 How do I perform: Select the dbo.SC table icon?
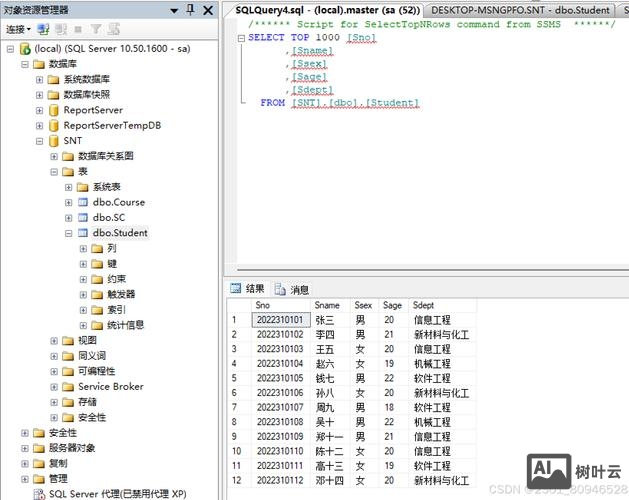tap(83, 217)
